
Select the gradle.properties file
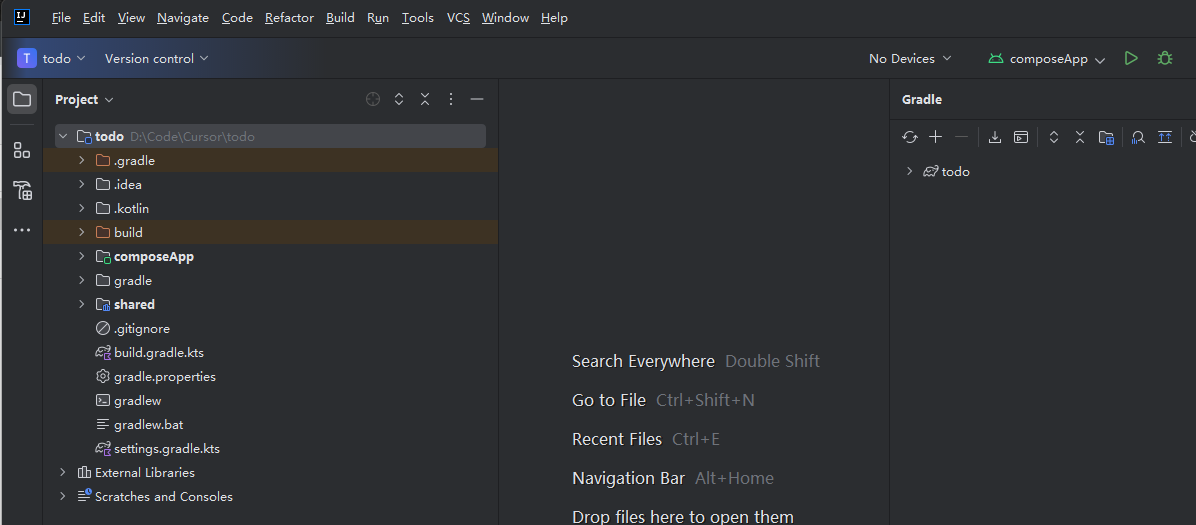(165, 377)
